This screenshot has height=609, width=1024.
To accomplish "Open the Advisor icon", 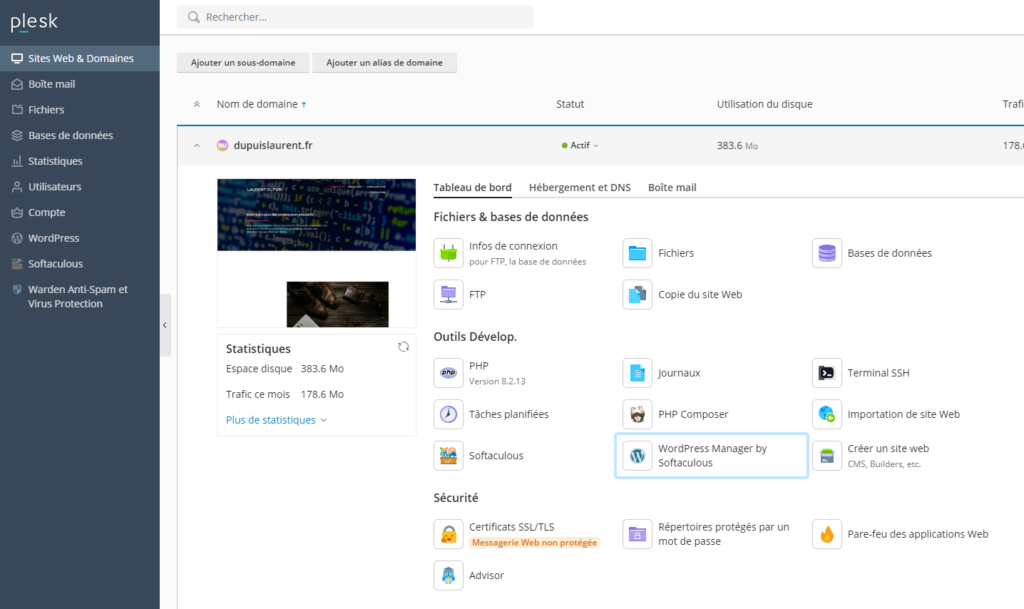I will click(x=449, y=576).
